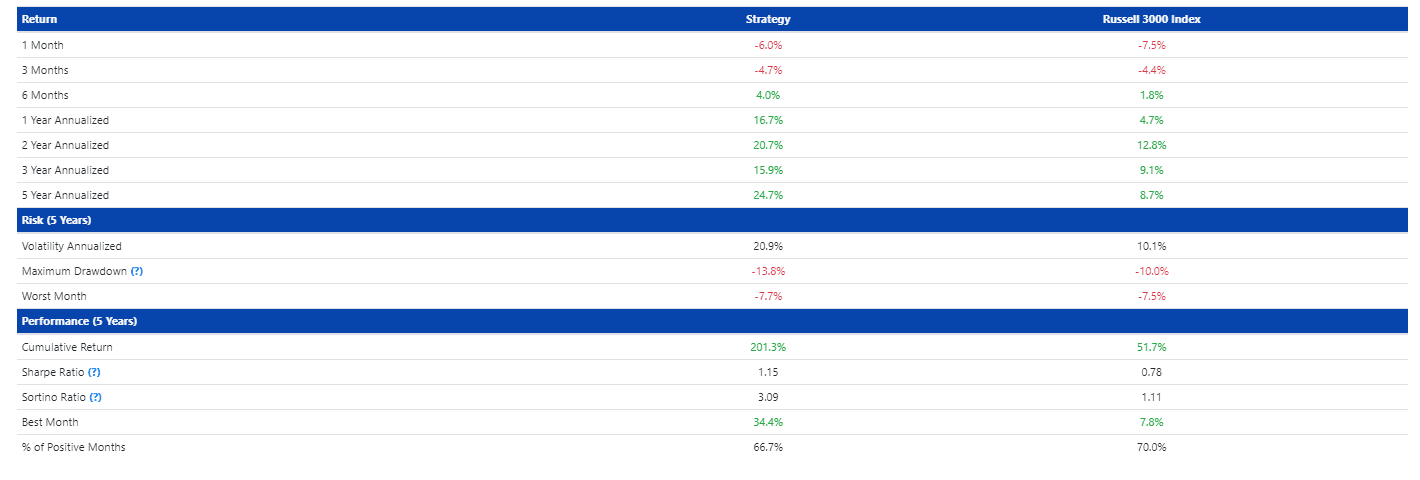Open the Sharpe Ratio help tooltip icon
Image resolution: width=1420 pixels, height=480 pixels.
click(x=94, y=372)
